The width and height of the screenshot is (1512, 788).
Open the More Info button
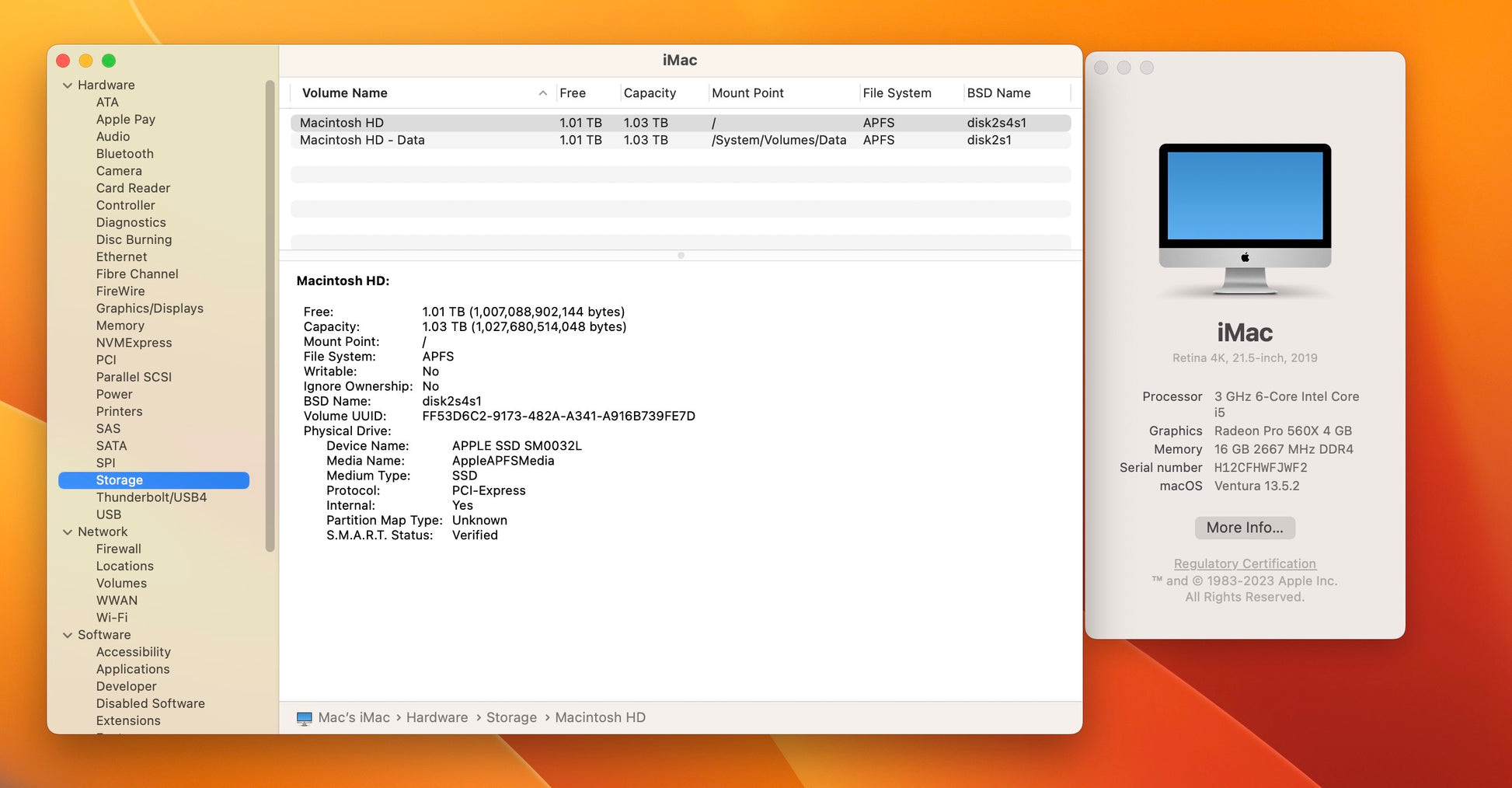1244,528
